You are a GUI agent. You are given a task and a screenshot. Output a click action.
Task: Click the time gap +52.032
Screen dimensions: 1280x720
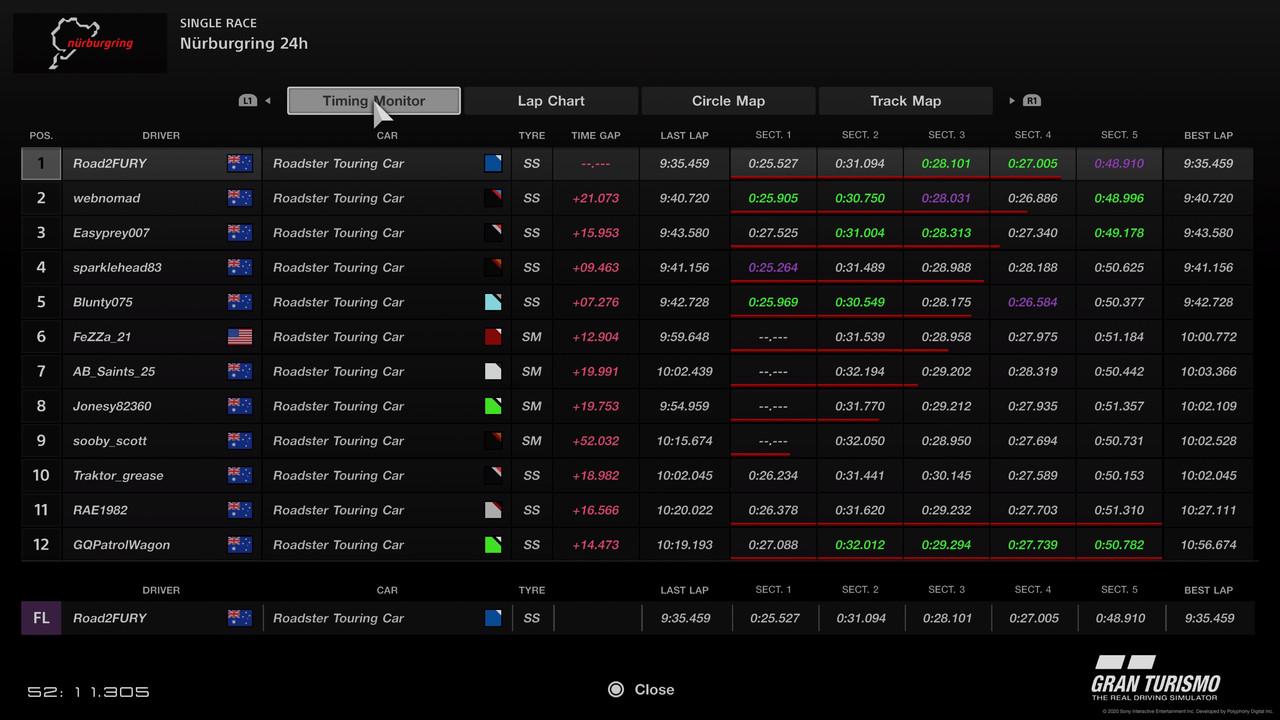[x=596, y=441]
